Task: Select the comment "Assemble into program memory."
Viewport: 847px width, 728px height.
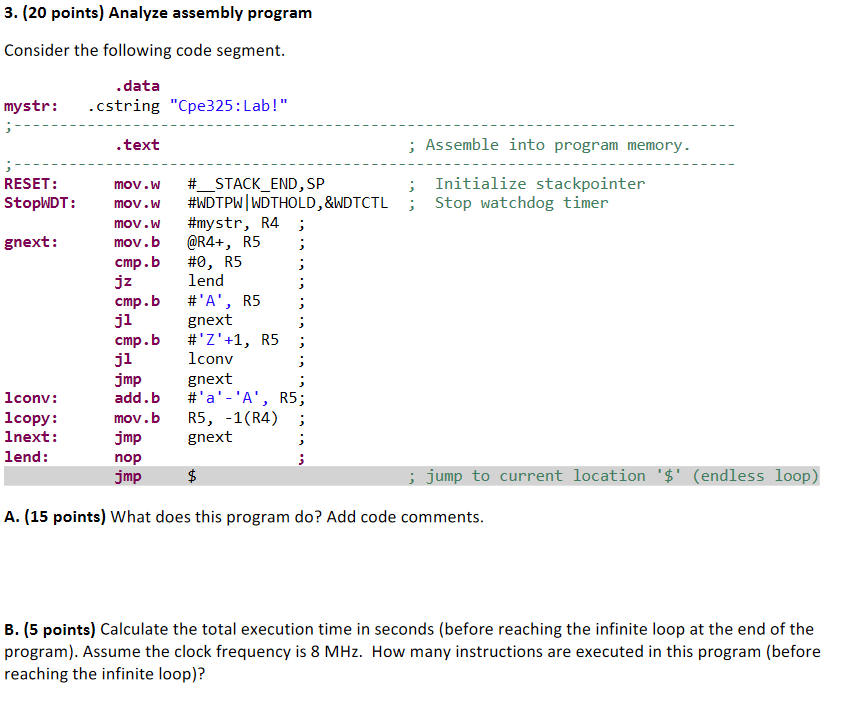Action: [550, 144]
